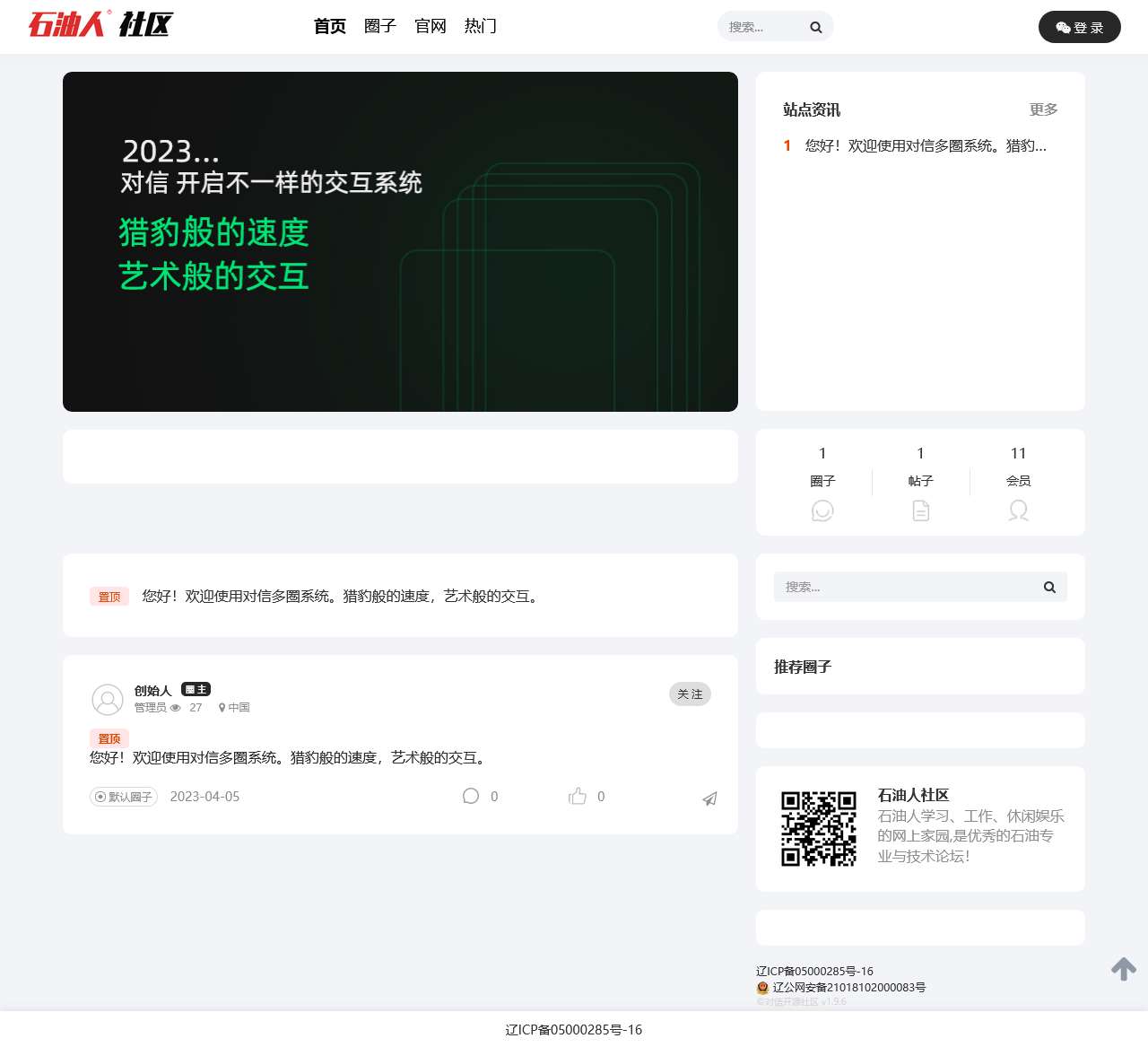Click the police badge icon
The image size is (1148, 1047).
tap(763, 988)
